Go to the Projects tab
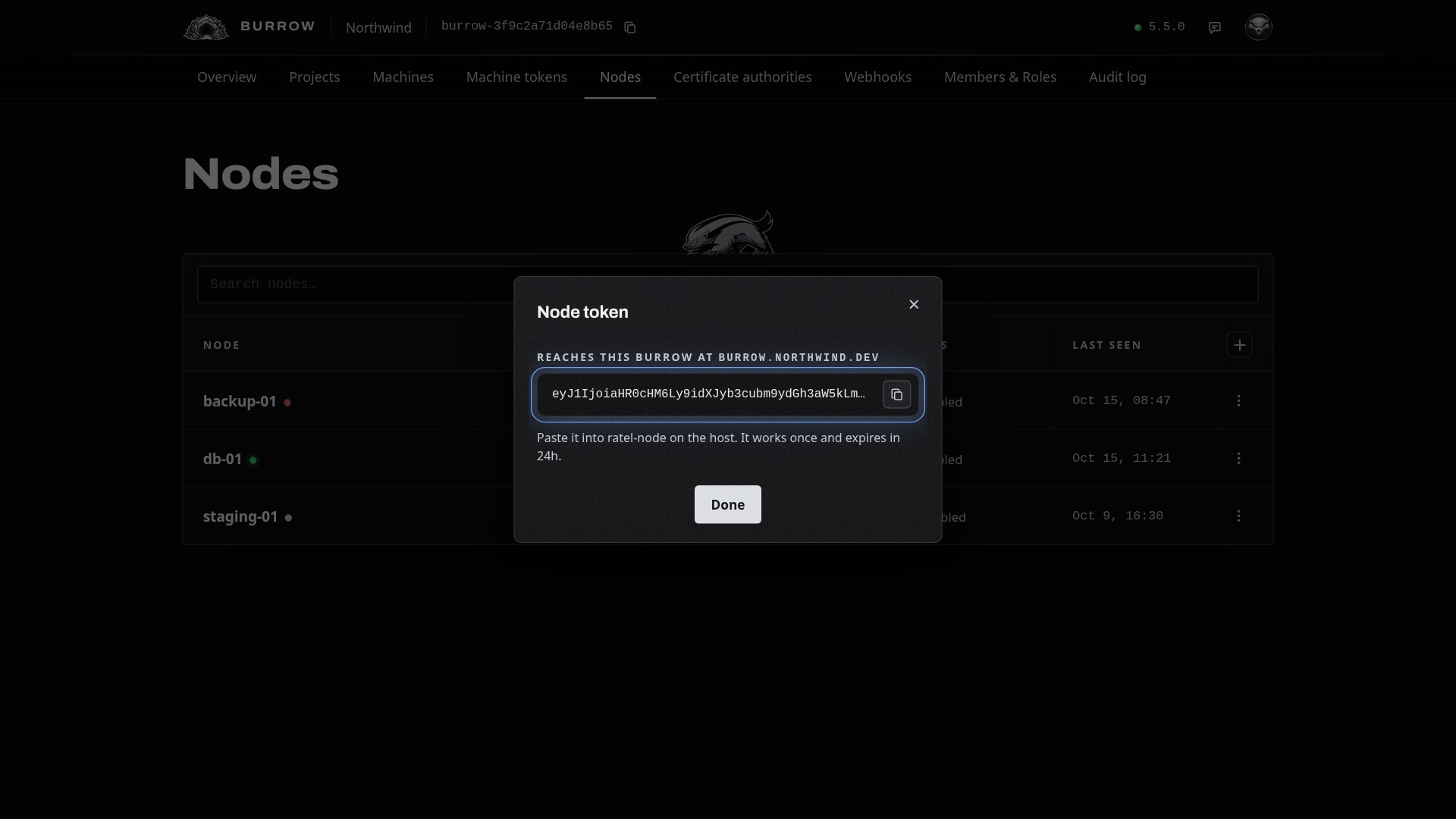Viewport: 1456px width, 819px height. (x=314, y=77)
